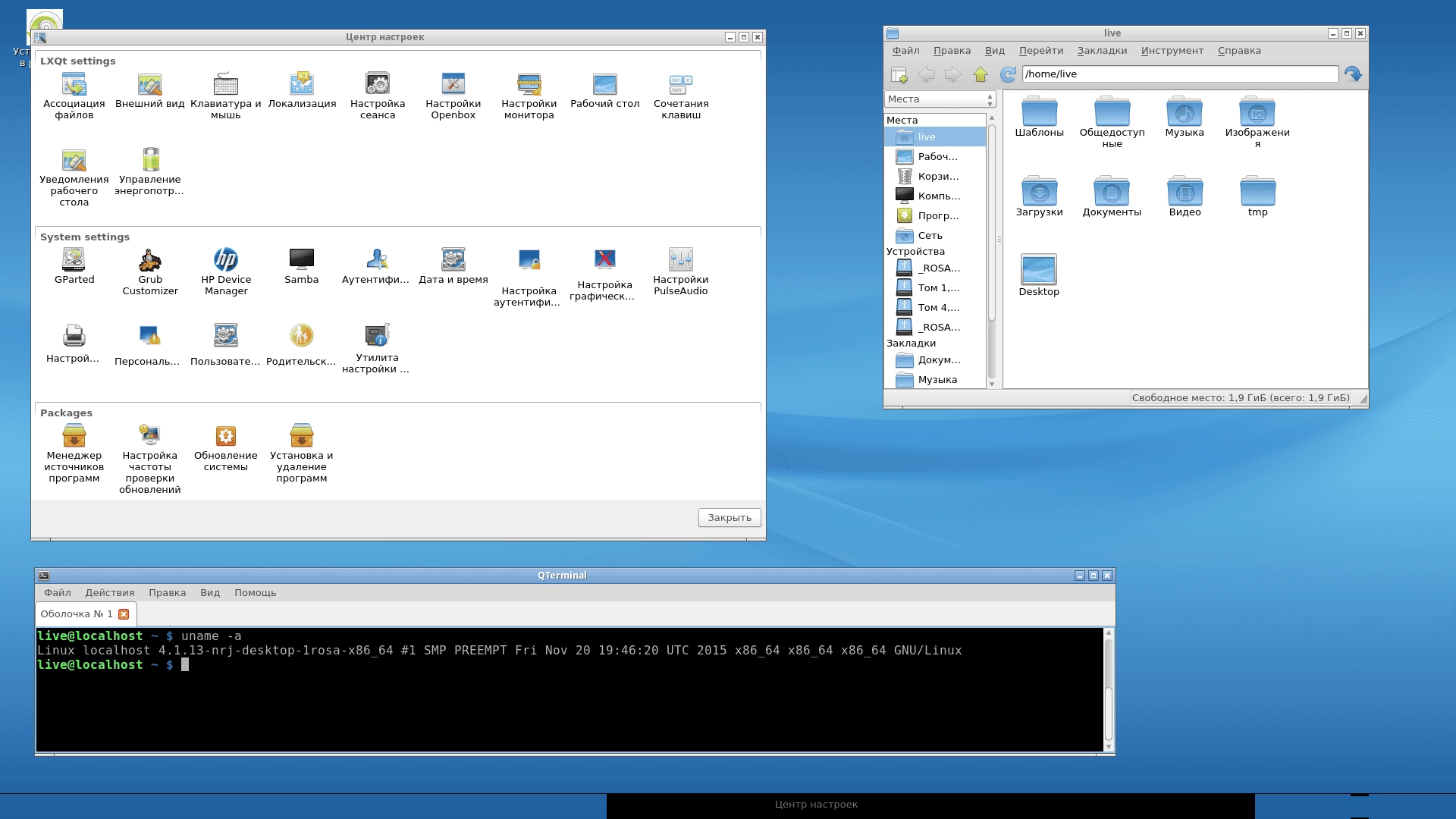
Task: Click the /home/live path field
Action: (1180, 74)
